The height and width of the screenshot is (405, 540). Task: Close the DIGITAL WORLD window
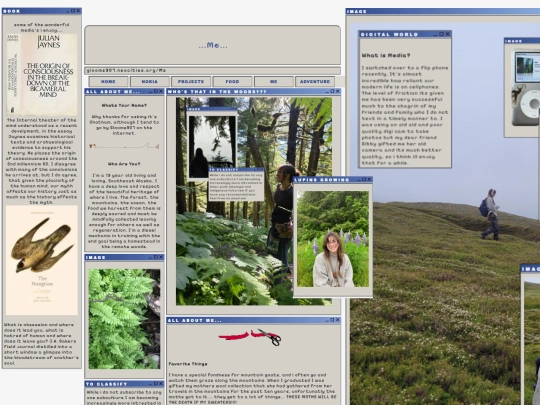click(448, 34)
